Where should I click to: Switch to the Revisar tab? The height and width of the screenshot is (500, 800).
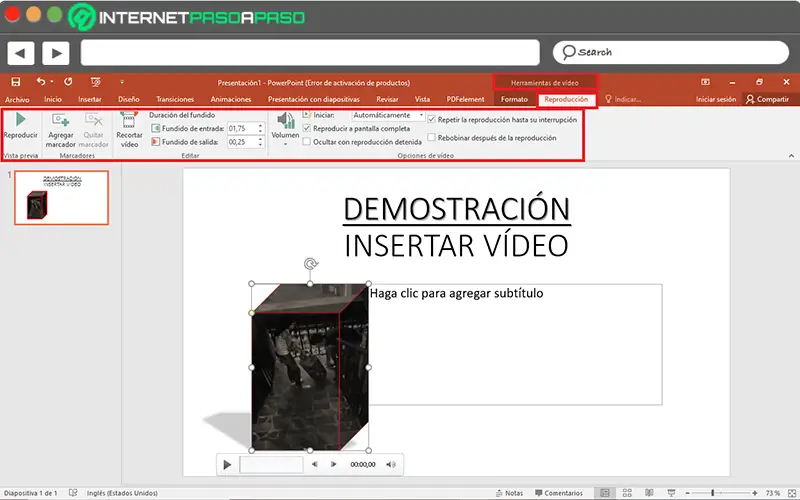pos(387,99)
